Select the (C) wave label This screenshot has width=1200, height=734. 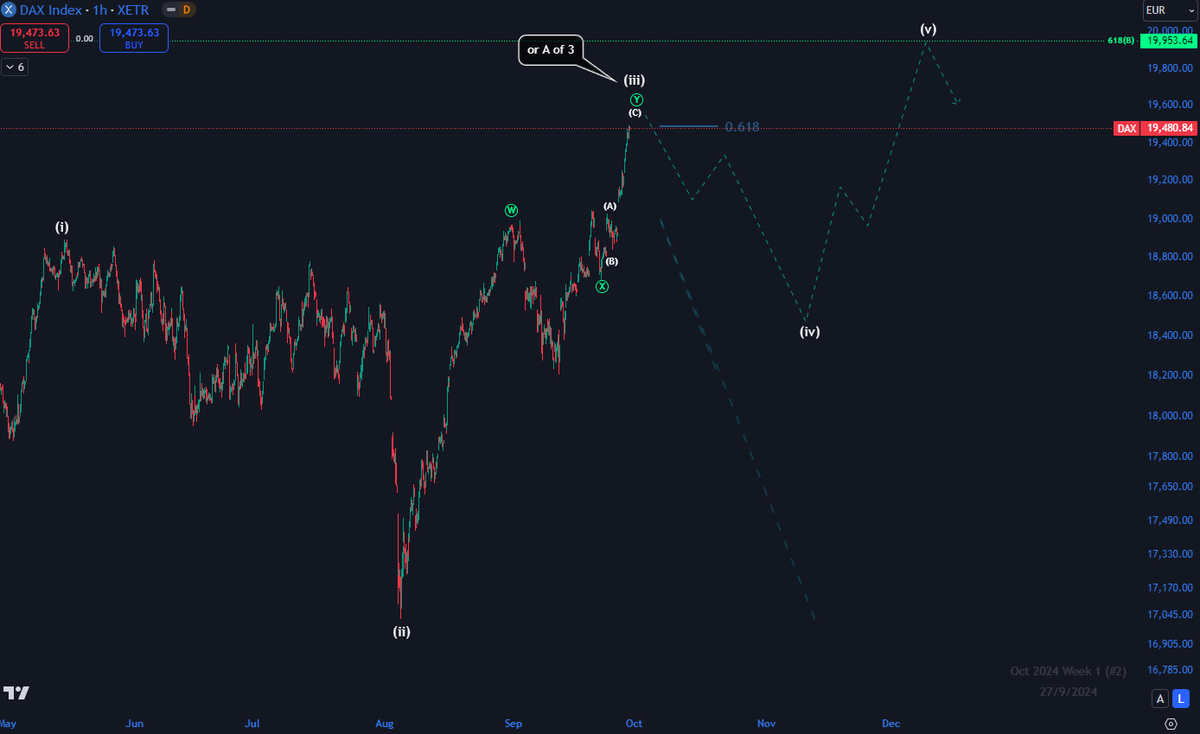tap(635, 113)
